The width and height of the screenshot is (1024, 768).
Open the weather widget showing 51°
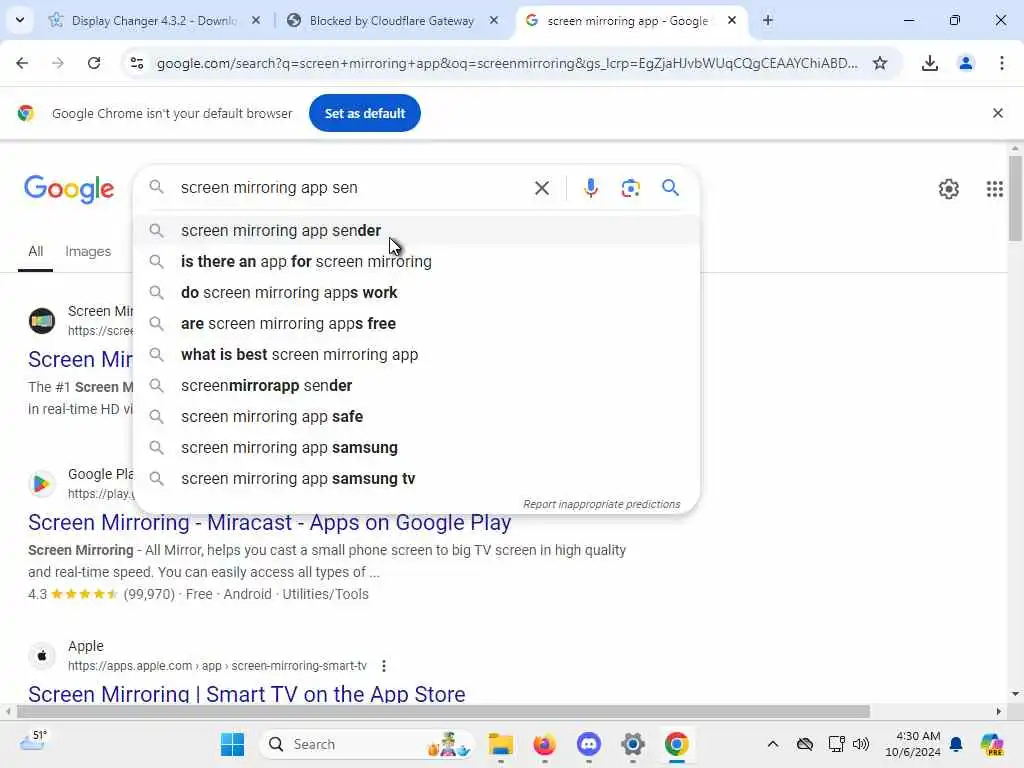33,741
